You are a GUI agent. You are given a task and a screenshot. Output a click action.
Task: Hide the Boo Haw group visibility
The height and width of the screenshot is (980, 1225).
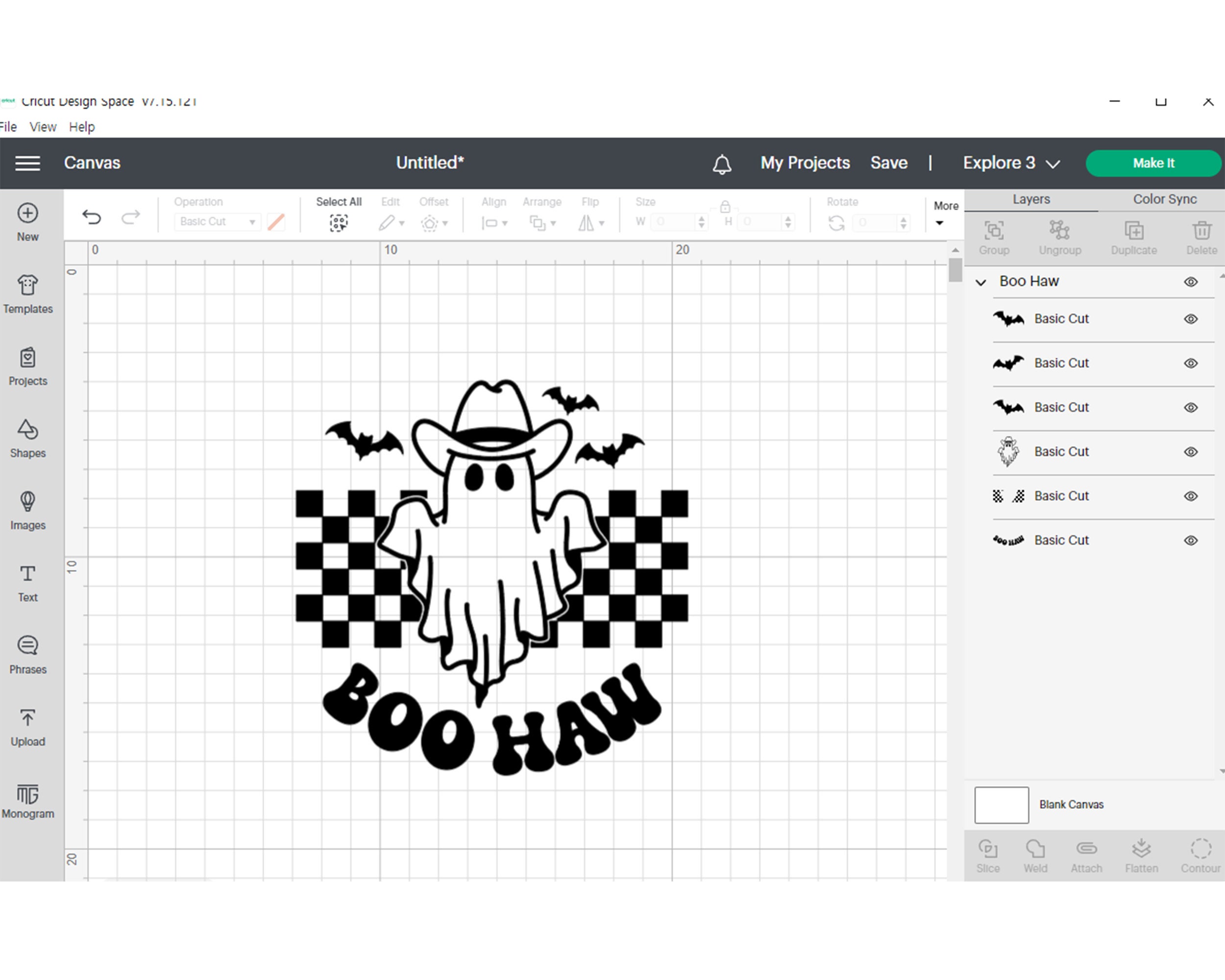coord(1191,281)
